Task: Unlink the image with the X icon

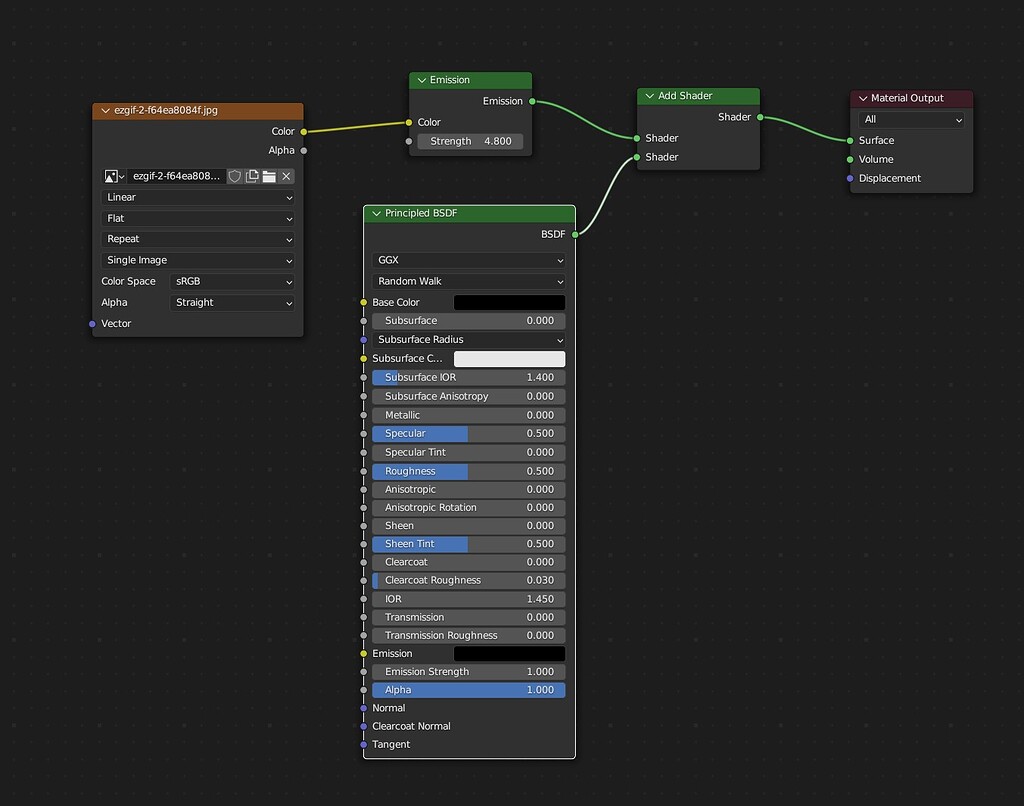Action: (x=286, y=176)
